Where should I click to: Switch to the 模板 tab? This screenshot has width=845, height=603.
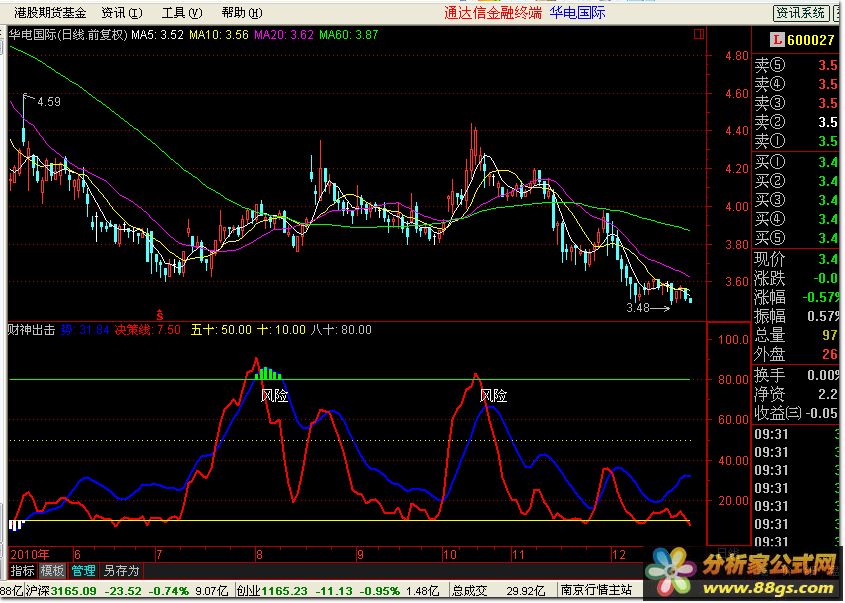[x=52, y=571]
